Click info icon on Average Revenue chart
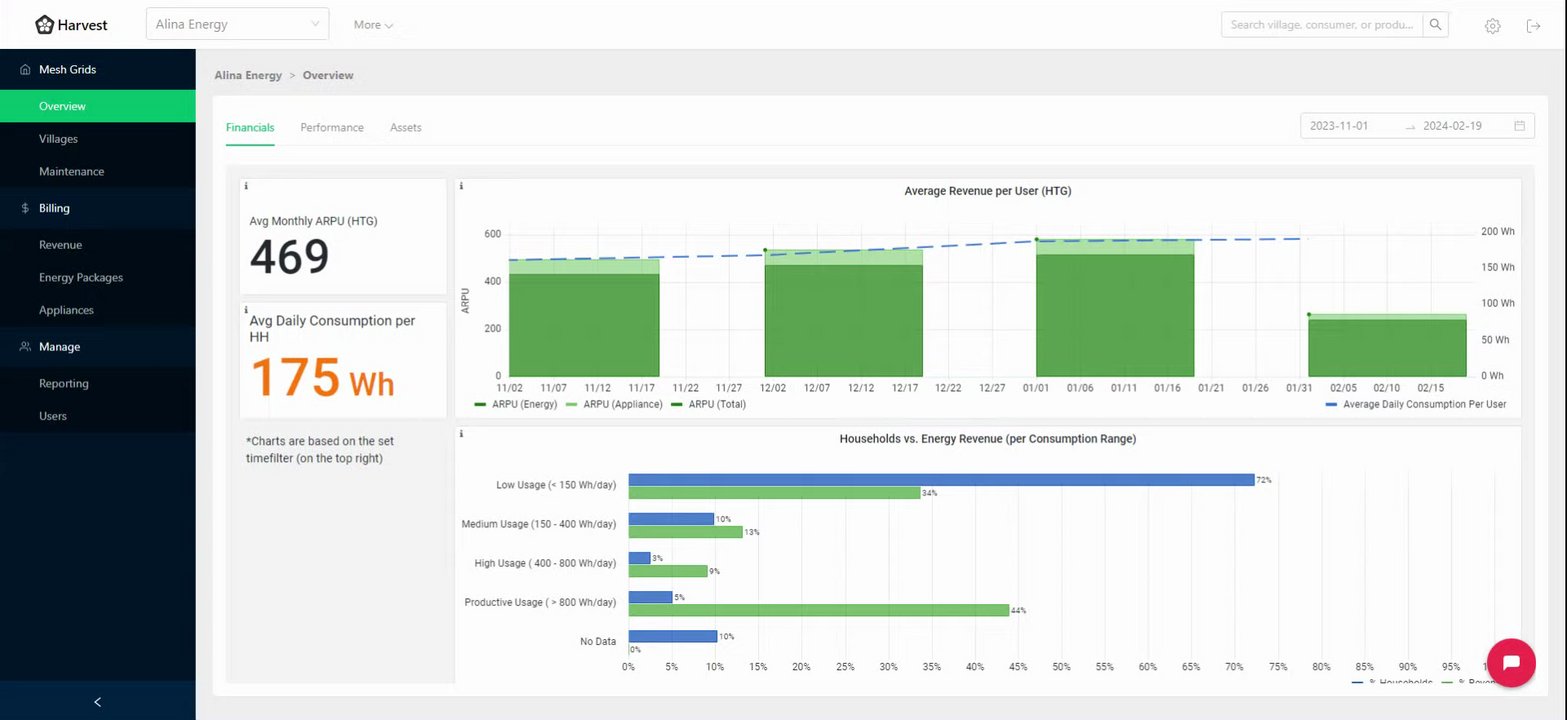1567x720 pixels. (x=461, y=186)
